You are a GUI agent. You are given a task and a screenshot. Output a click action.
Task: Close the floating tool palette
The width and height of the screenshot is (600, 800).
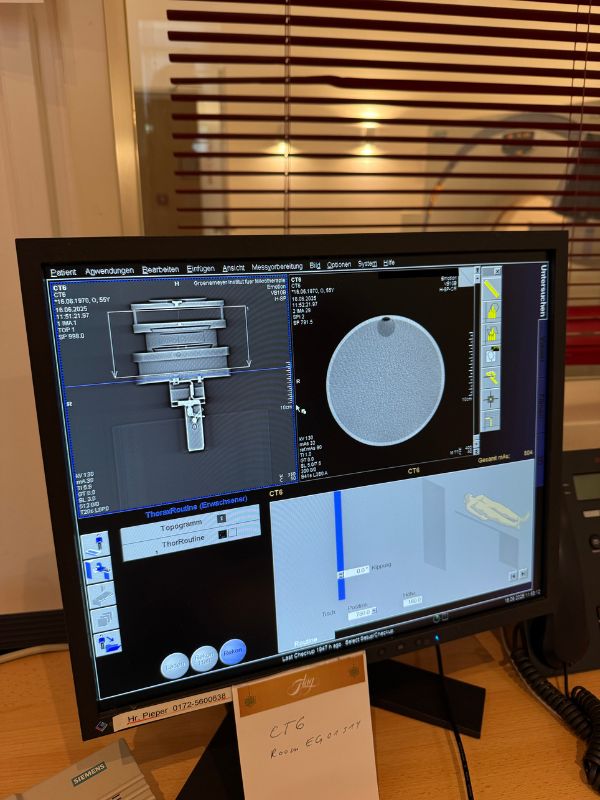(x=497, y=271)
